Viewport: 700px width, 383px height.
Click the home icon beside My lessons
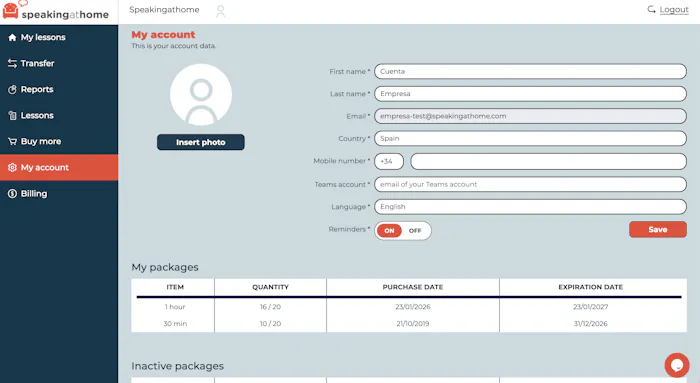click(x=12, y=37)
